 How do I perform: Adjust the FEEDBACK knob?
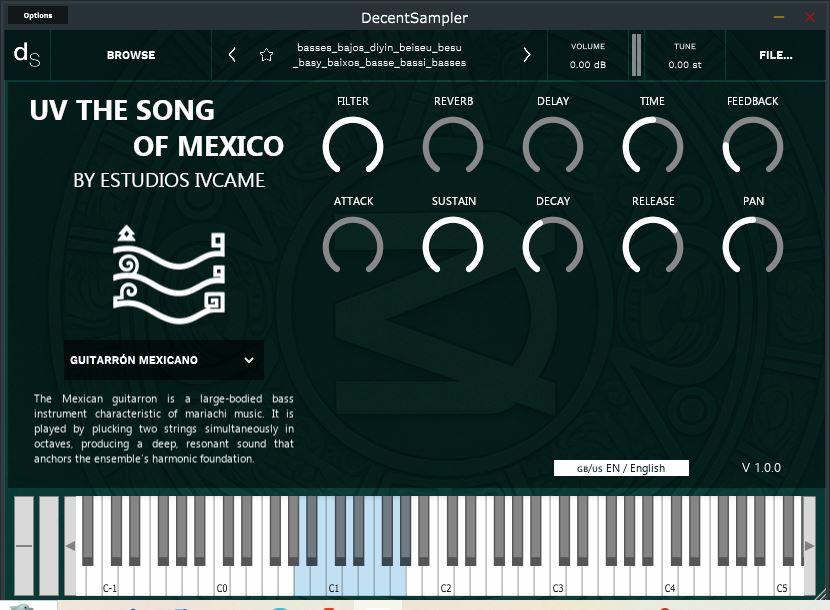point(753,147)
